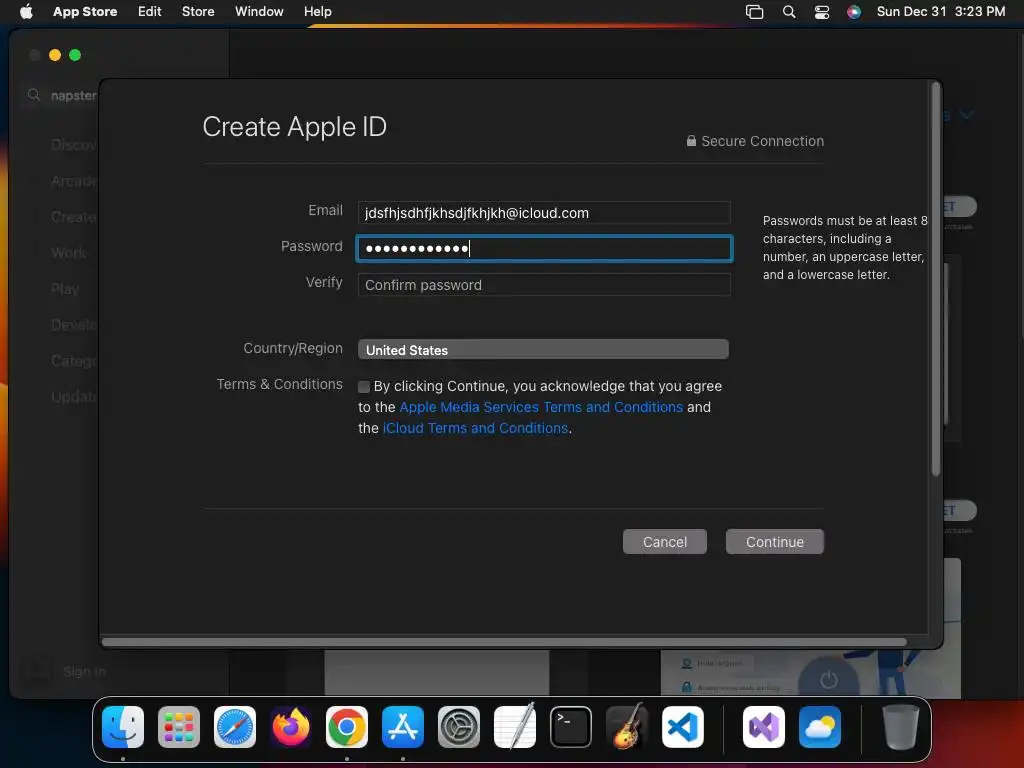This screenshot has height=768, width=1024.
Task: Click the Password input field
Action: tap(544, 248)
